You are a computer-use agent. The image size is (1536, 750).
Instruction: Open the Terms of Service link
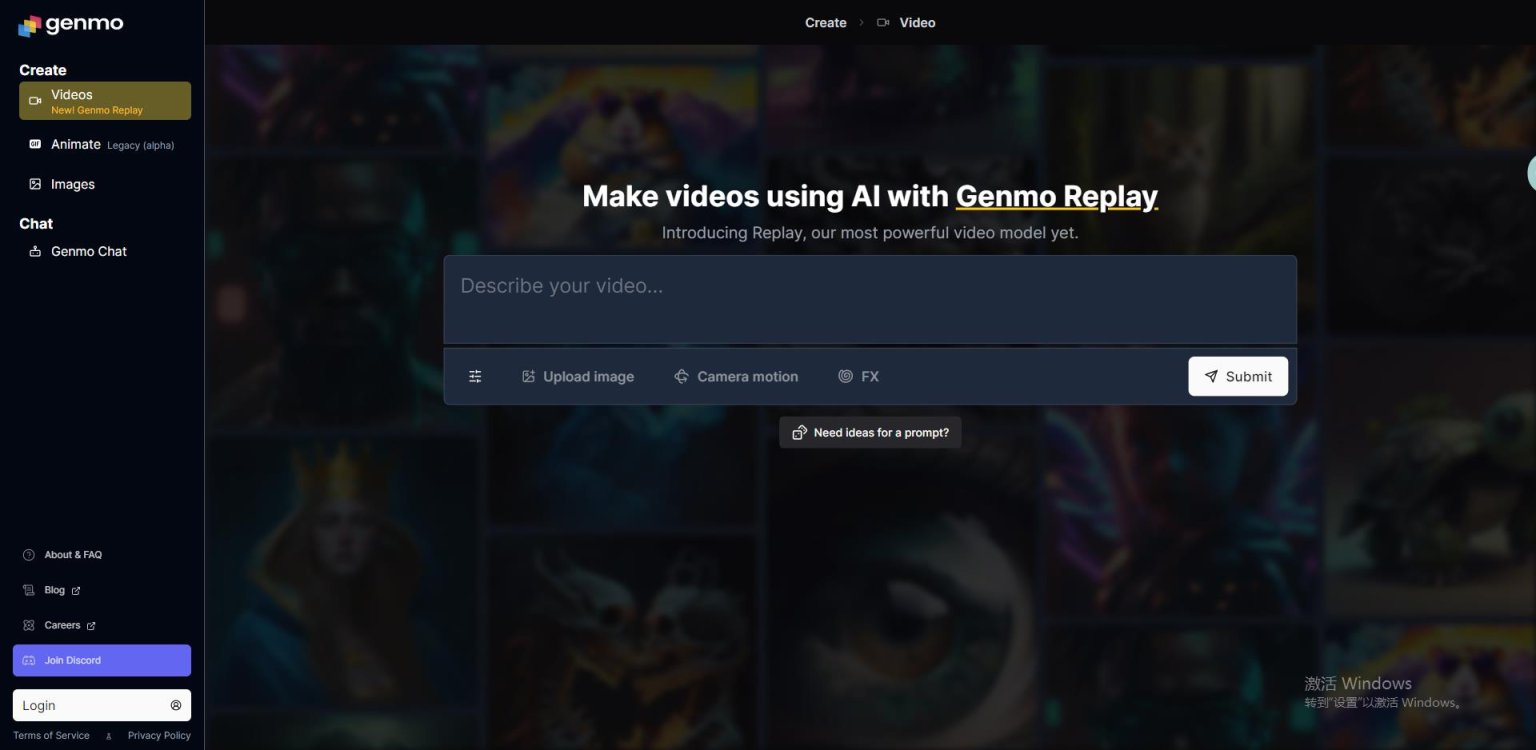click(51, 736)
